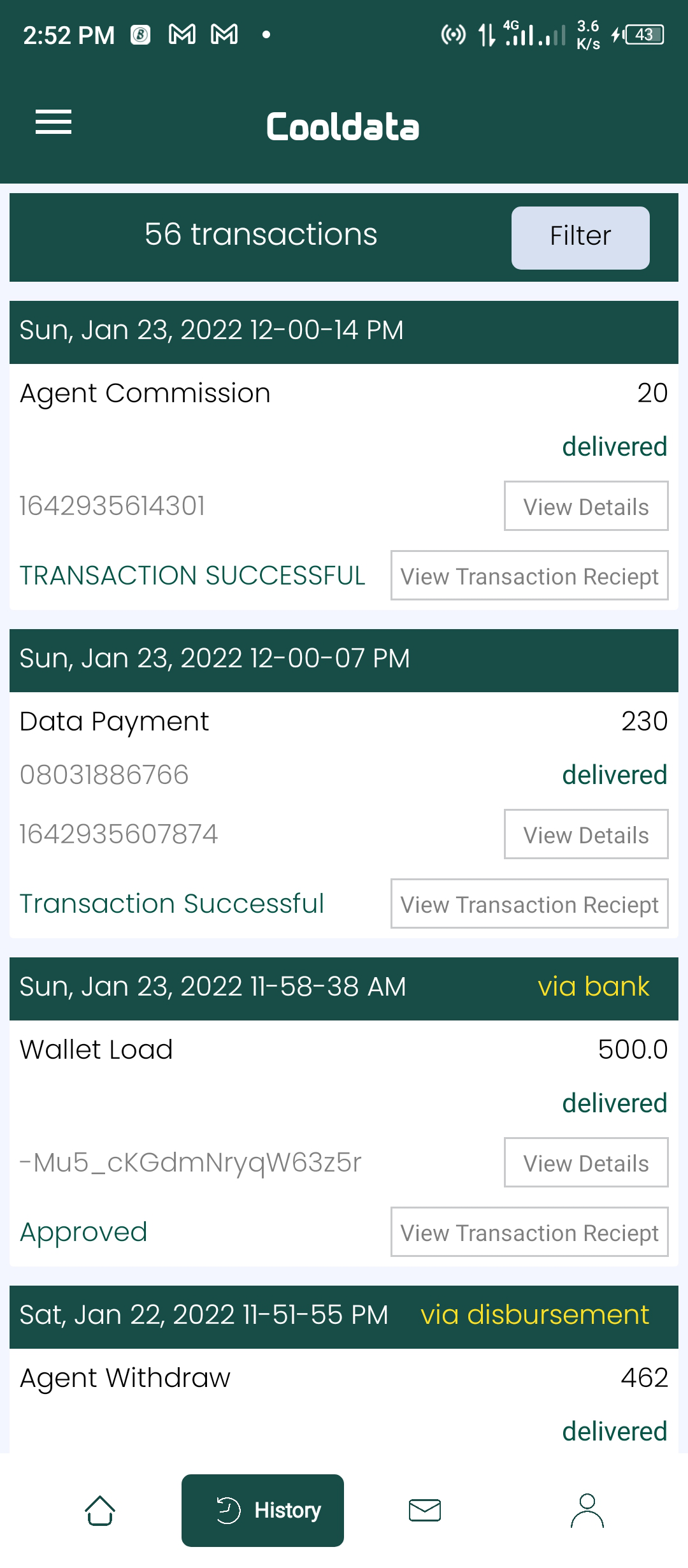Screen dimensions: 688x1568
Task: Open the hamburger menu
Action: click(54, 122)
